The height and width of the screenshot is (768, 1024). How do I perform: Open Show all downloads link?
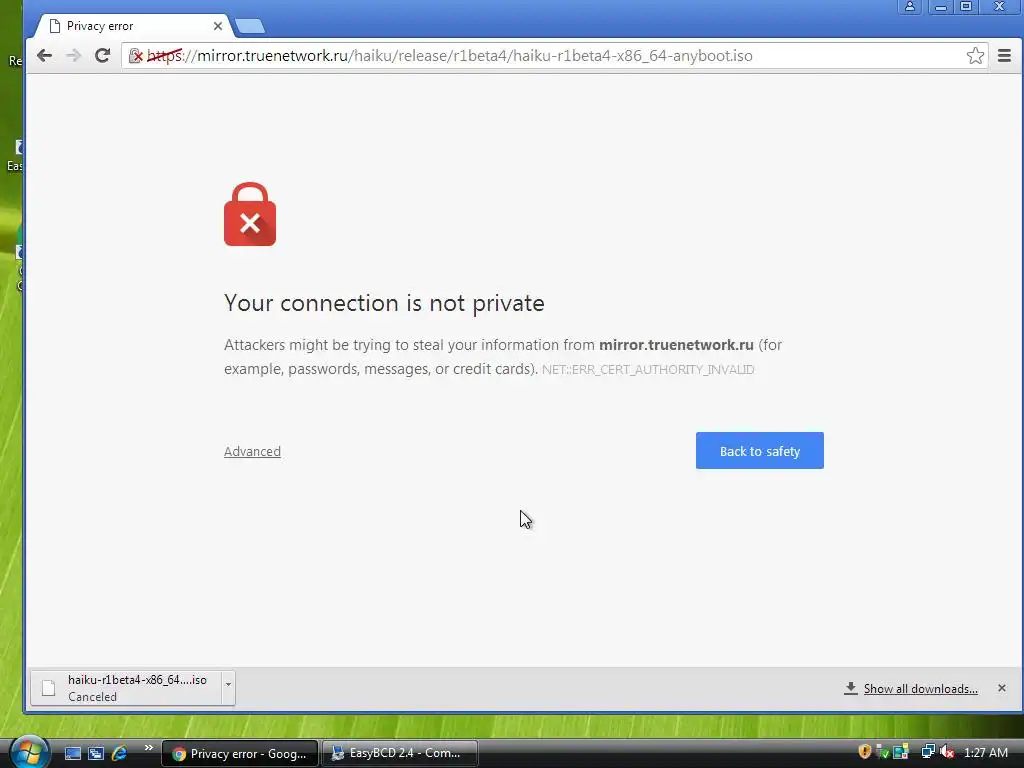920,689
